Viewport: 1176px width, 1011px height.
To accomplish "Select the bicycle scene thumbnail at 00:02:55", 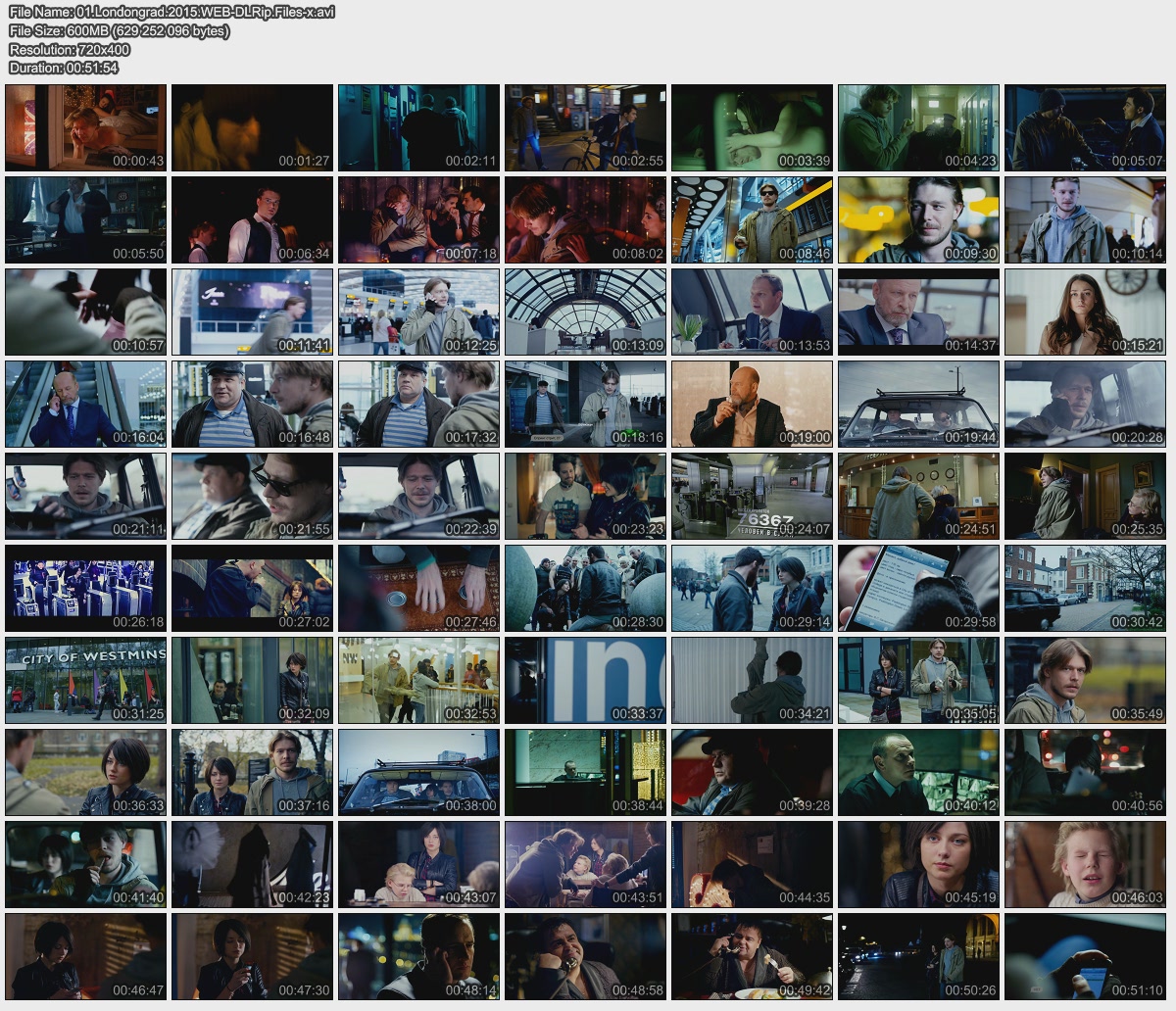I will pyautogui.click(x=585, y=127).
